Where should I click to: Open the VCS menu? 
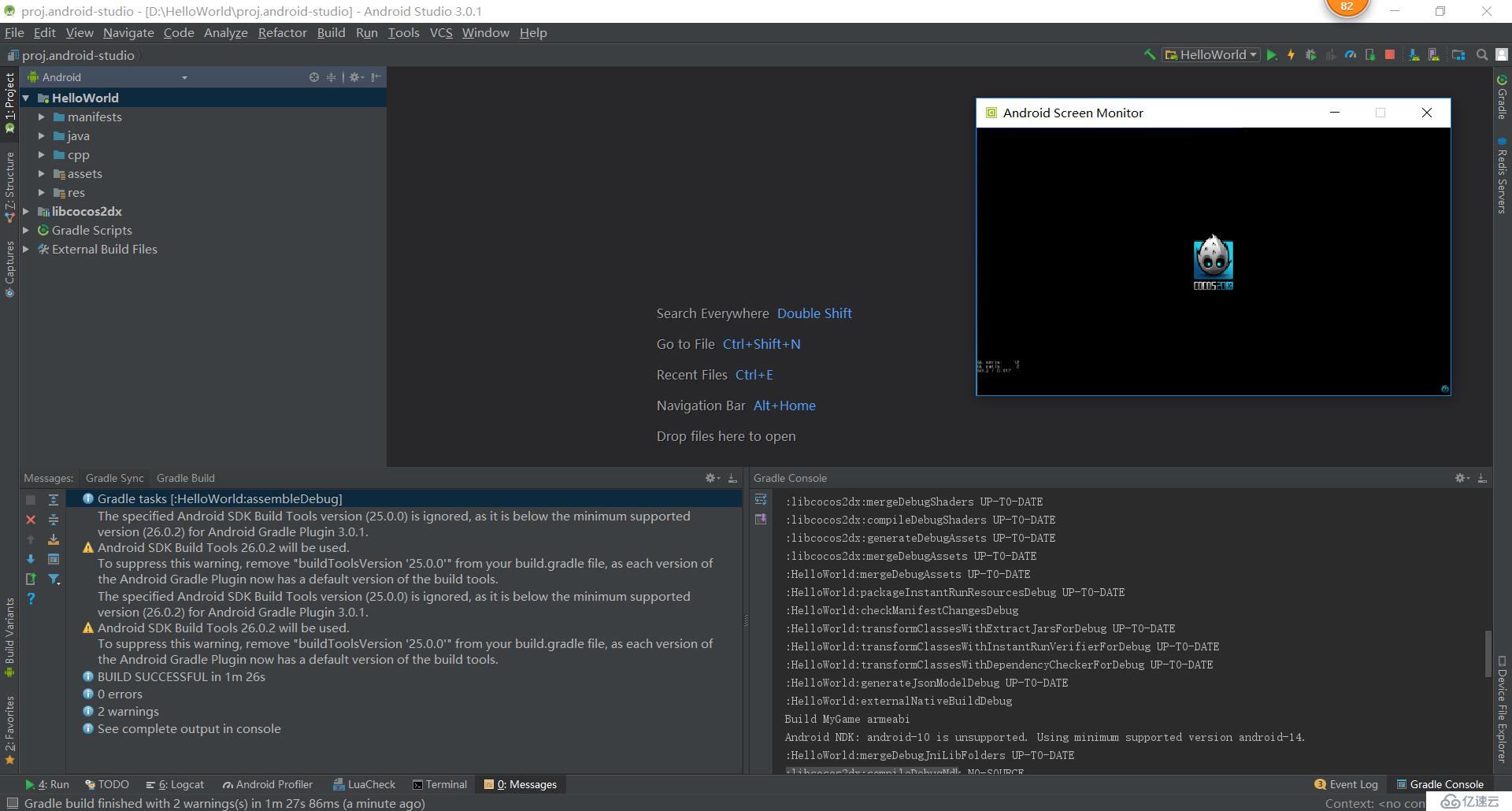441,32
